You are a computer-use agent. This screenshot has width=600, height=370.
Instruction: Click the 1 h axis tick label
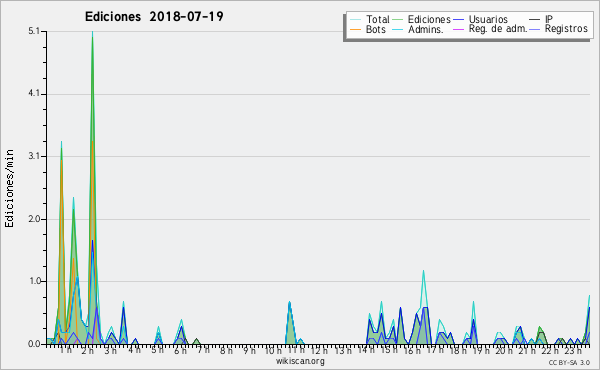tap(66, 350)
